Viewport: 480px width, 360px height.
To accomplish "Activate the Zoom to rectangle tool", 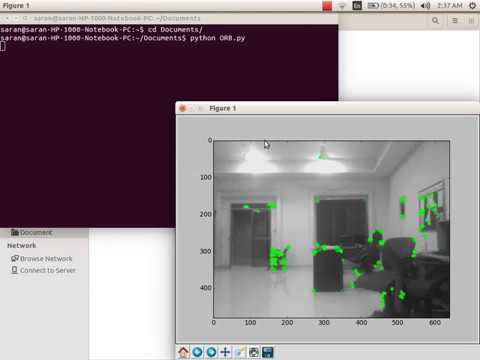I will pyautogui.click(x=240, y=352).
